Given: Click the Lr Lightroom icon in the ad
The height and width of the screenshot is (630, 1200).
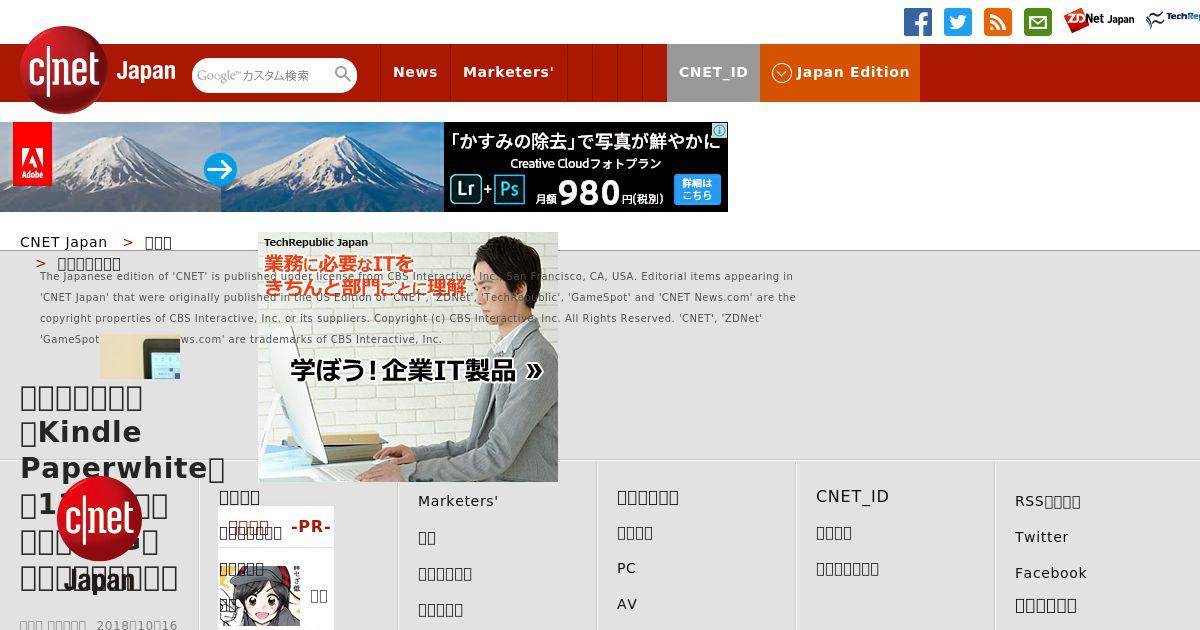Looking at the screenshot, I should coord(466,188).
